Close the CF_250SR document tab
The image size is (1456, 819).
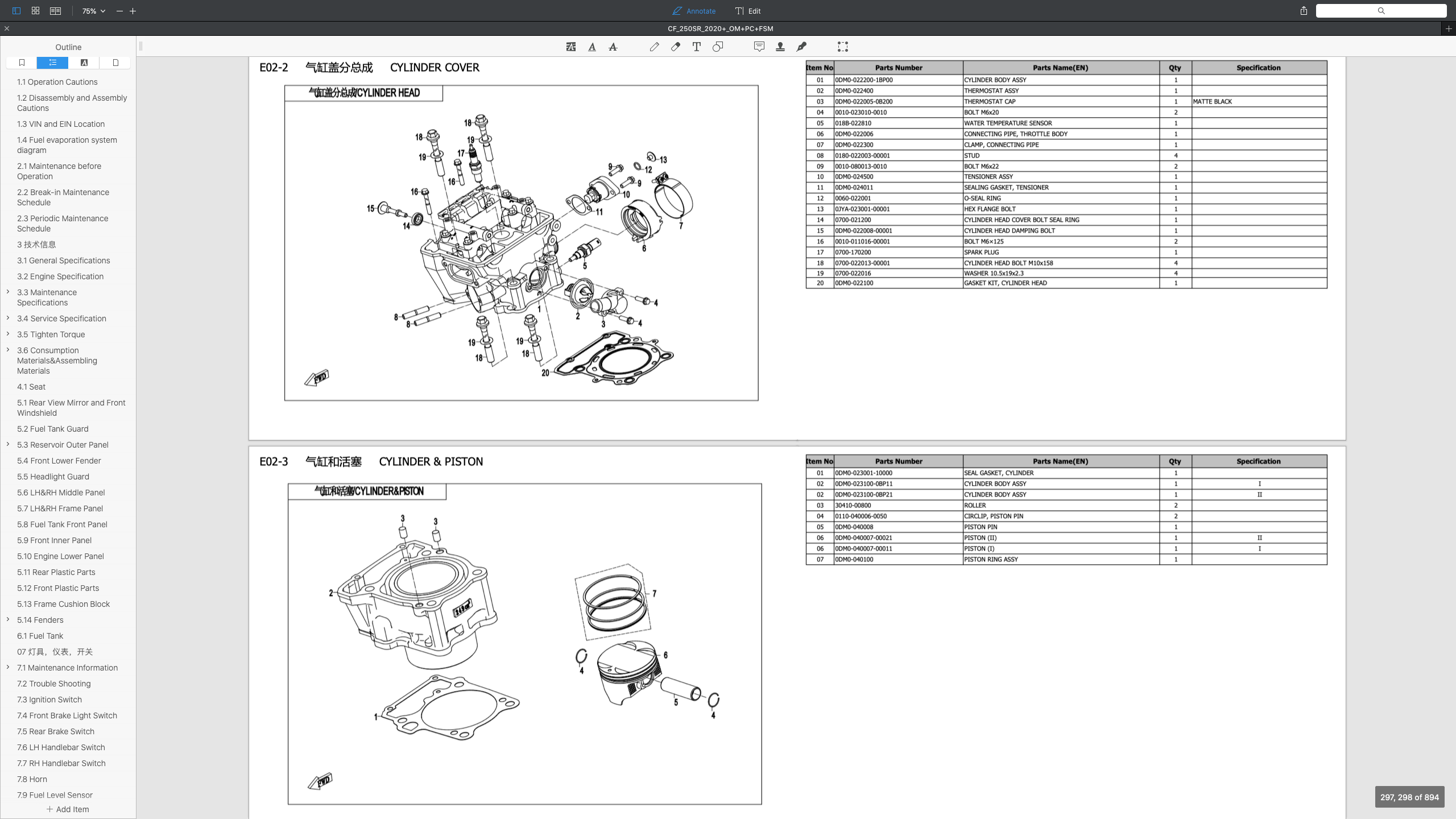[7, 28]
